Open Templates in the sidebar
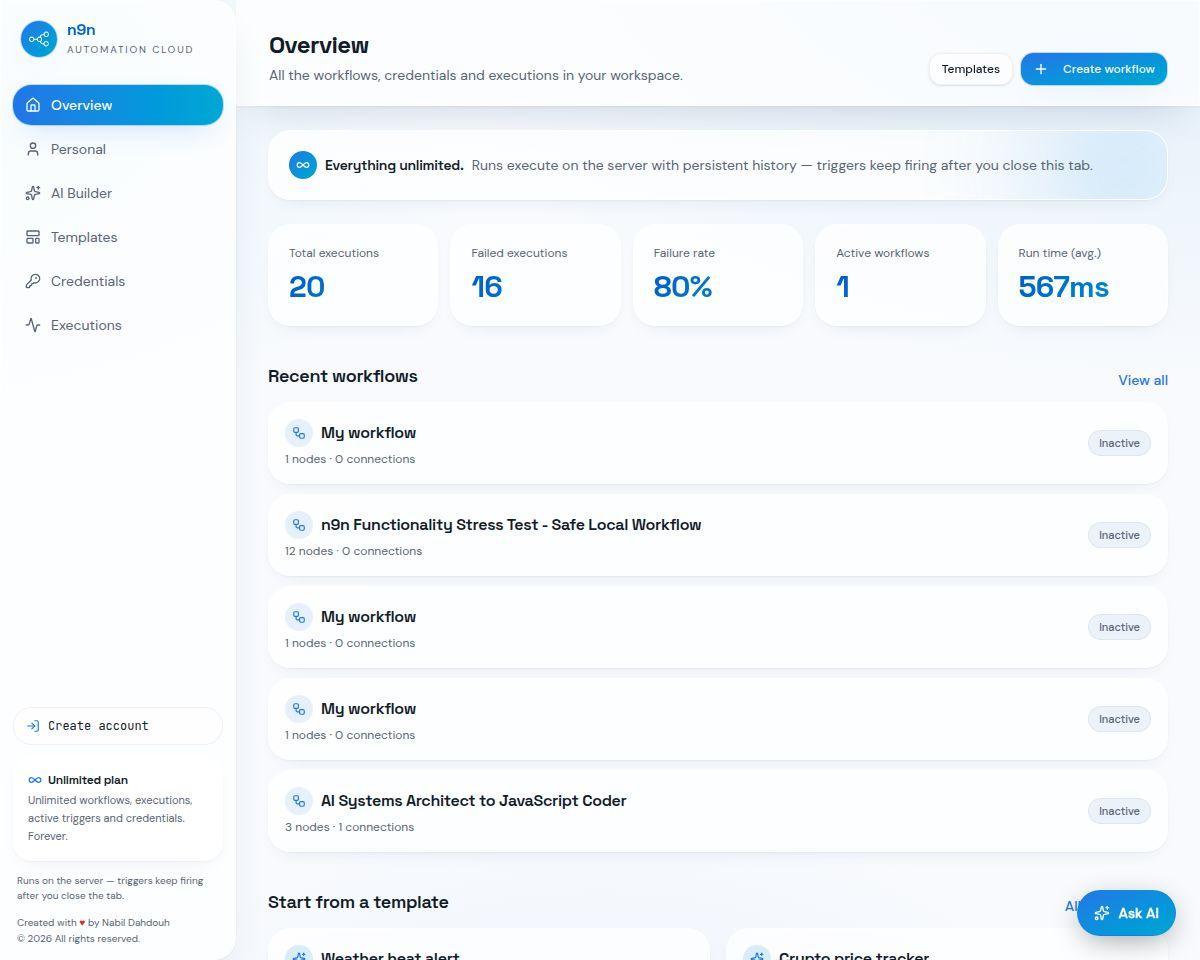This screenshot has width=1200, height=960. point(118,237)
